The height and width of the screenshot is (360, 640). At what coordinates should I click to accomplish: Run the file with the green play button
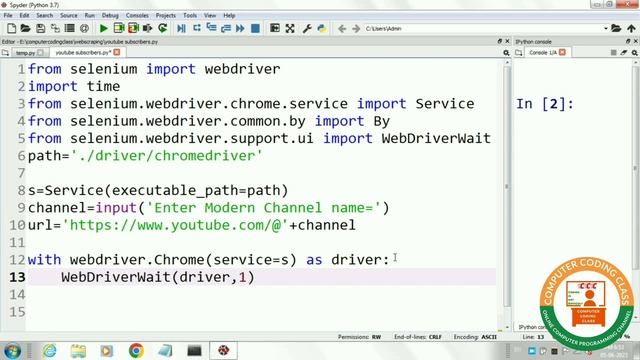pyautogui.click(x=104, y=28)
